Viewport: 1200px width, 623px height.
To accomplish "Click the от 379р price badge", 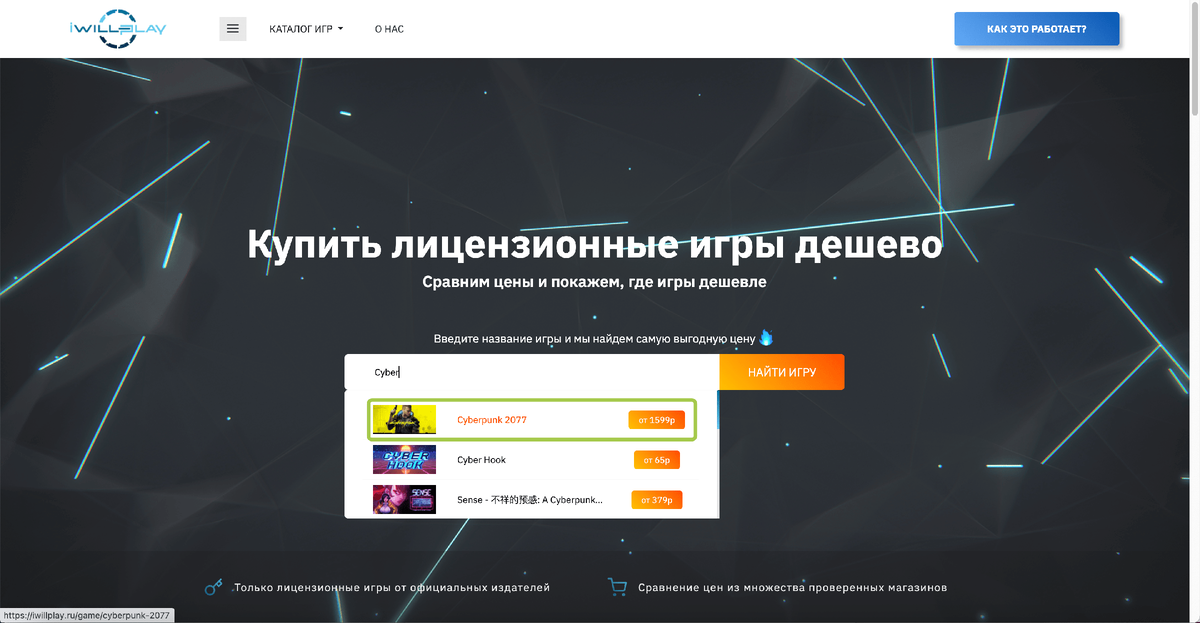I will point(657,499).
